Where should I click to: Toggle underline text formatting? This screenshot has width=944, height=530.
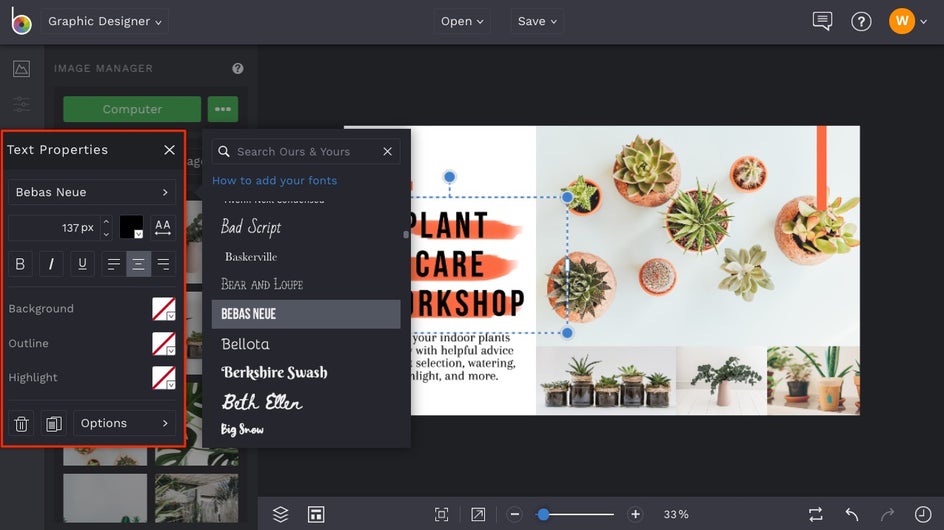pyautogui.click(x=82, y=264)
